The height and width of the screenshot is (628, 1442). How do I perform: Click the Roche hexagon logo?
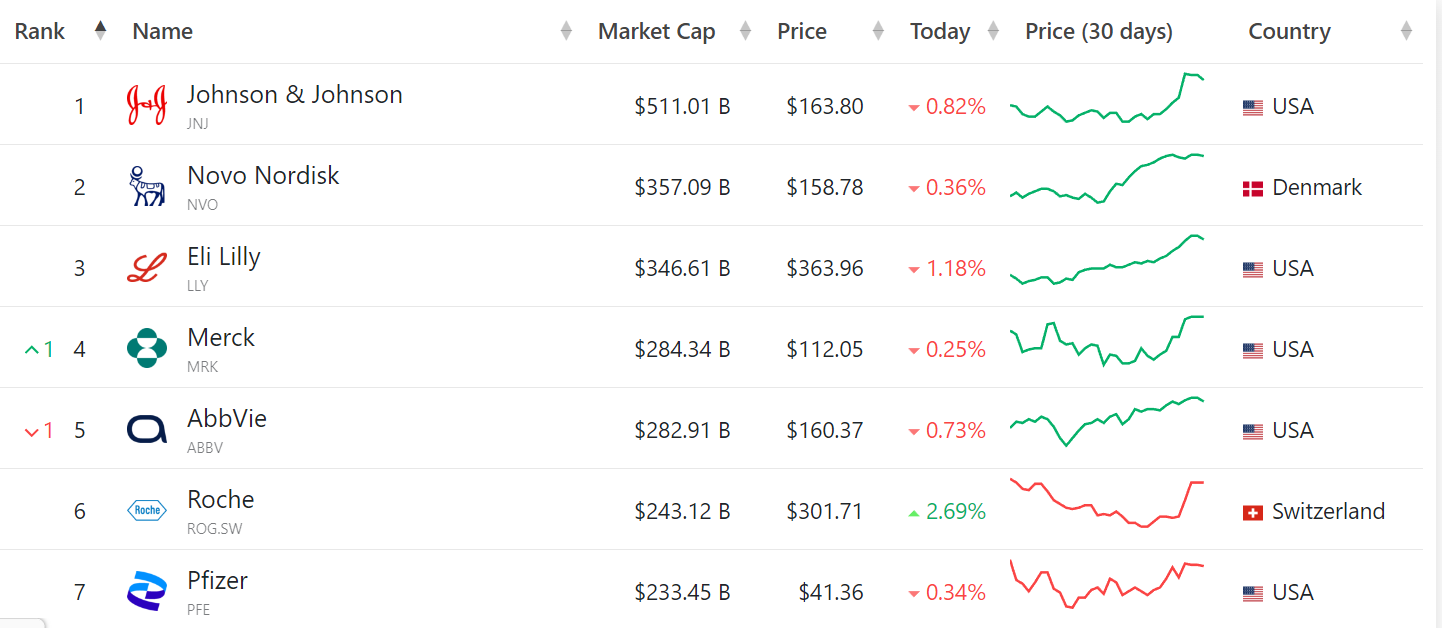[147, 511]
